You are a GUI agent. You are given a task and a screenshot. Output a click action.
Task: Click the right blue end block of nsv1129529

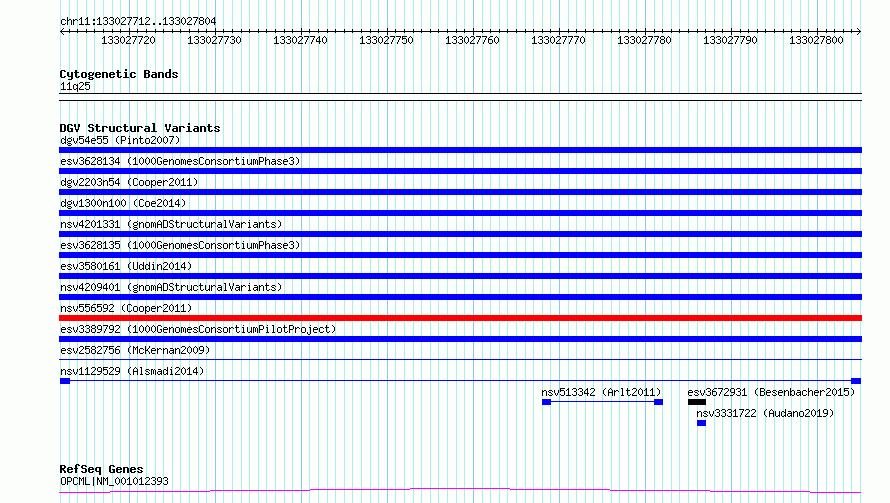coord(857,381)
